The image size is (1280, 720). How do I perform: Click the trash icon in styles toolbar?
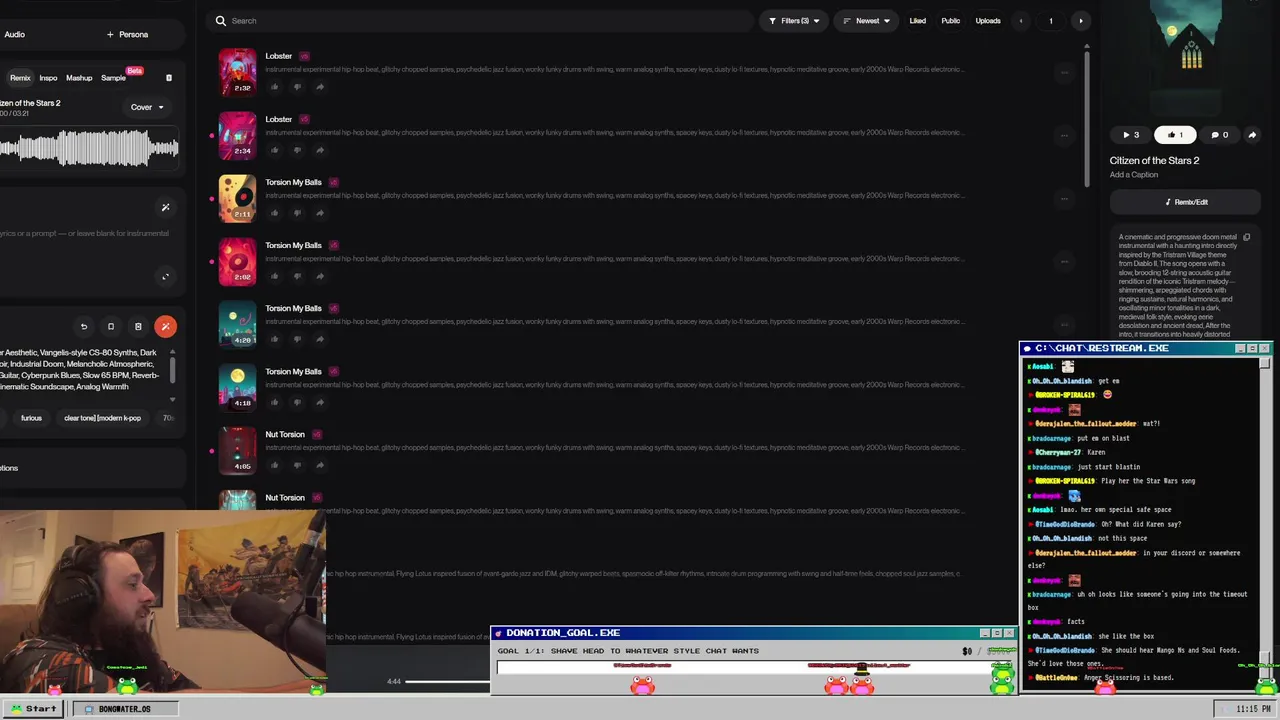click(138, 326)
